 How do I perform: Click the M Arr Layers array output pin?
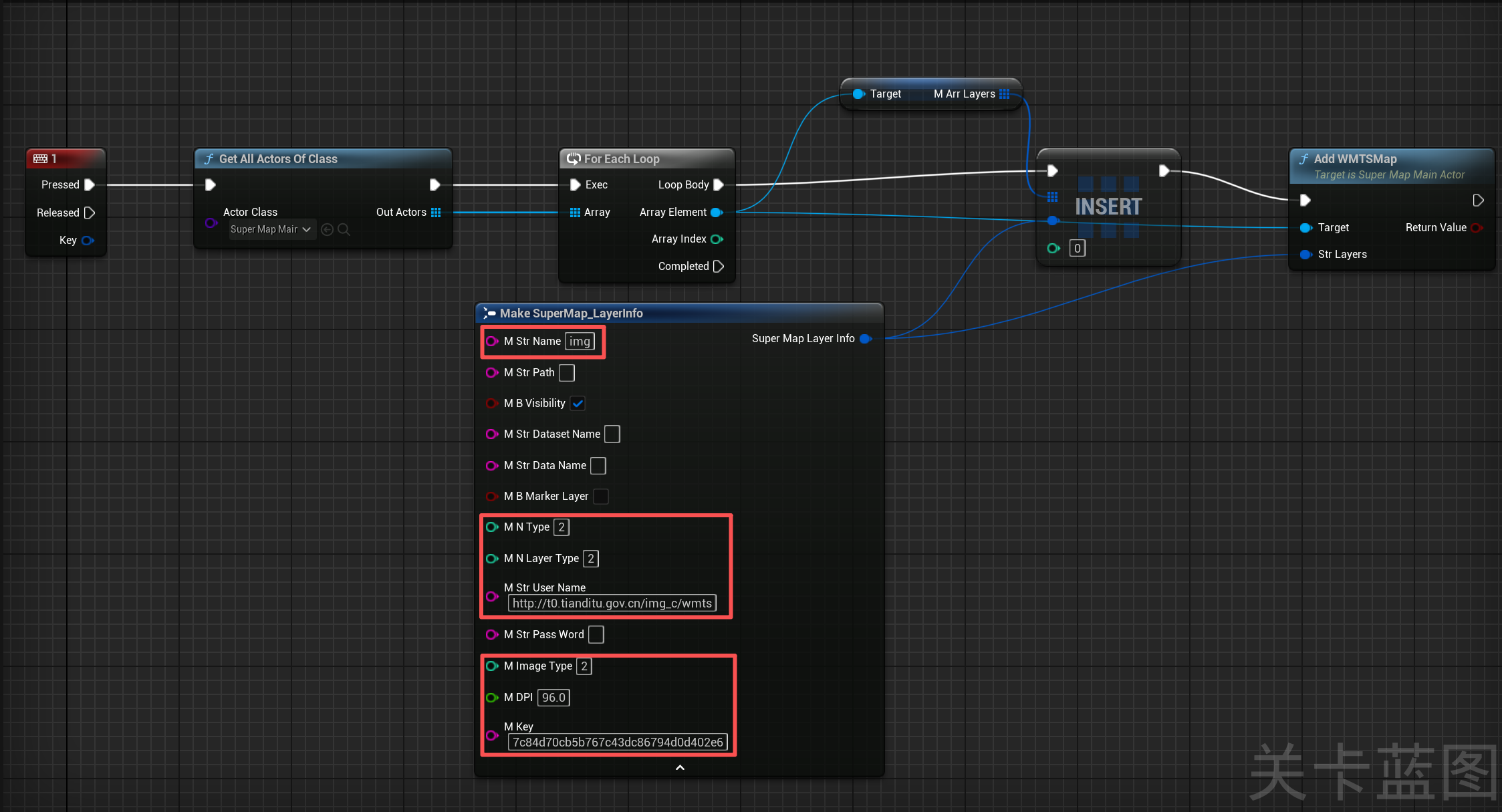[1005, 94]
